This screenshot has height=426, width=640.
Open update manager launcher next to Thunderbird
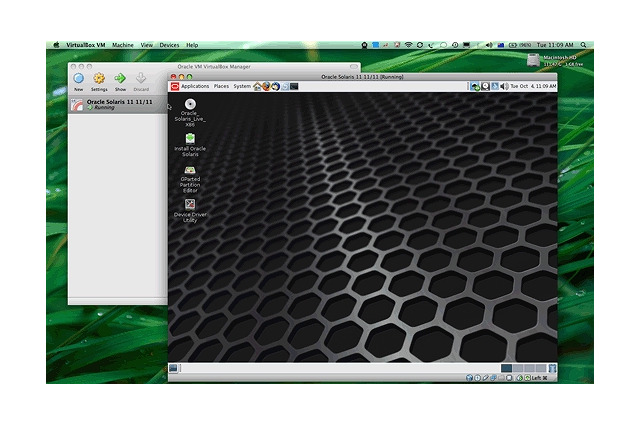pos(285,87)
